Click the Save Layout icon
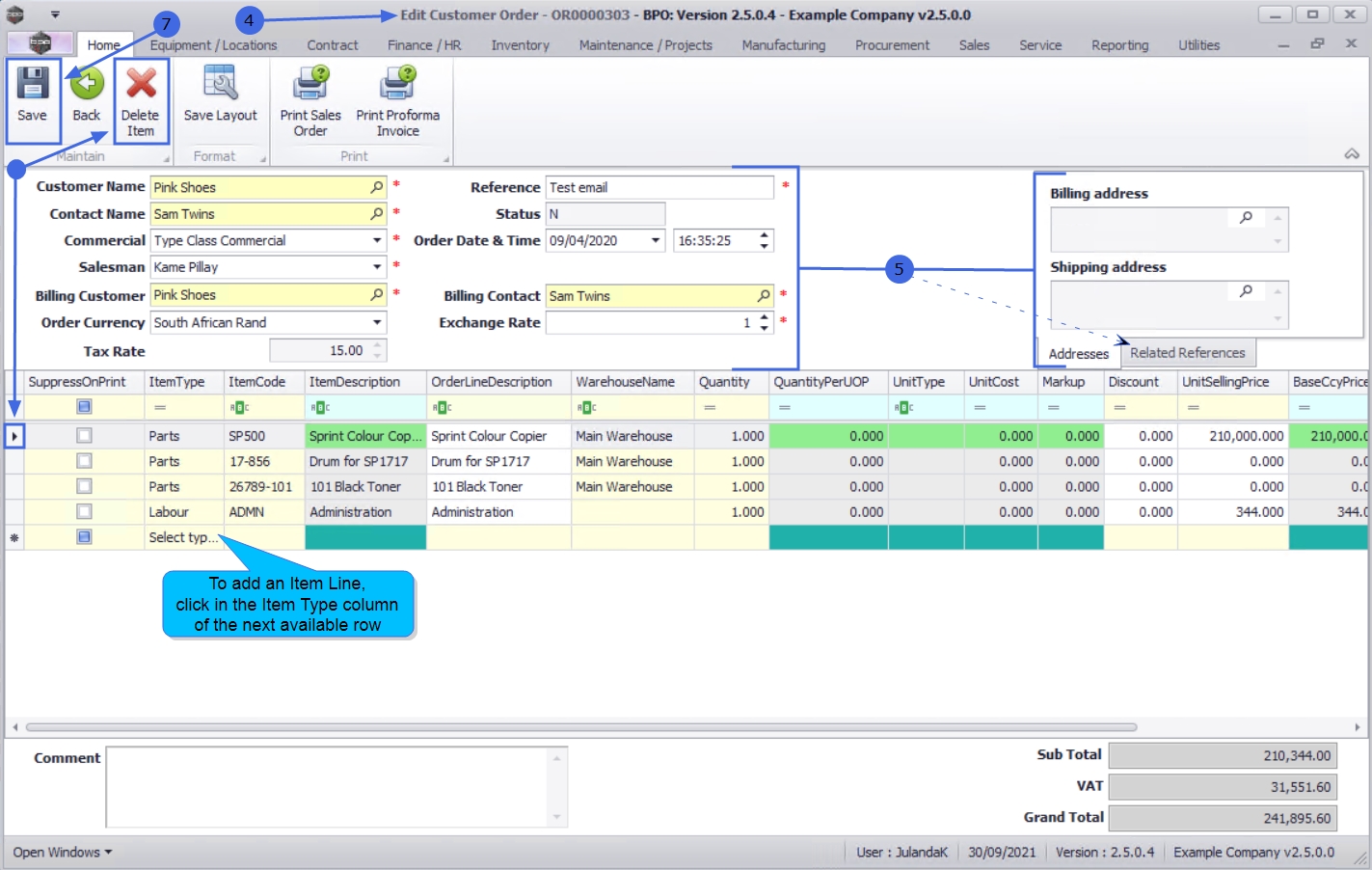This screenshot has height=870, width=1372. click(220, 85)
